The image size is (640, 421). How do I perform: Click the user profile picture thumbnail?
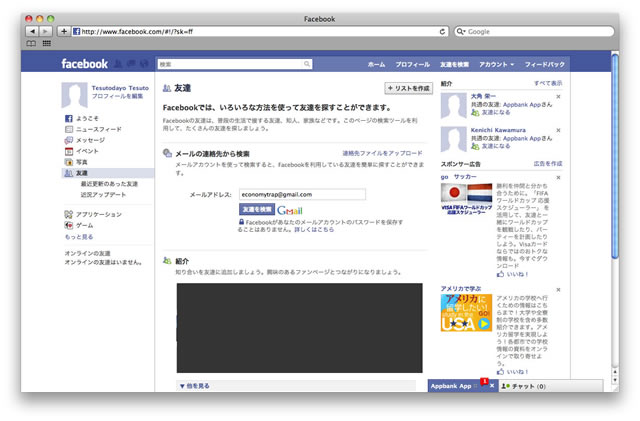[74, 96]
